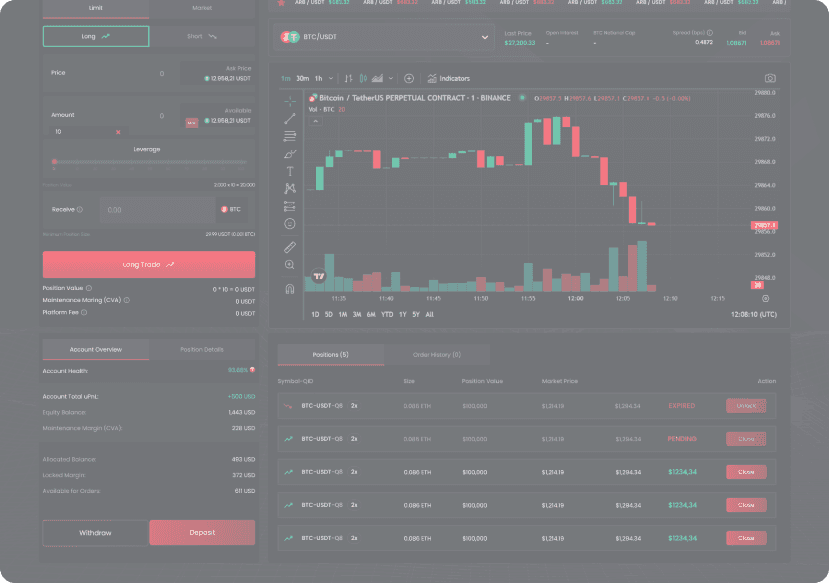The width and height of the screenshot is (829, 583).
Task: Open the Order History tab
Action: click(436, 354)
